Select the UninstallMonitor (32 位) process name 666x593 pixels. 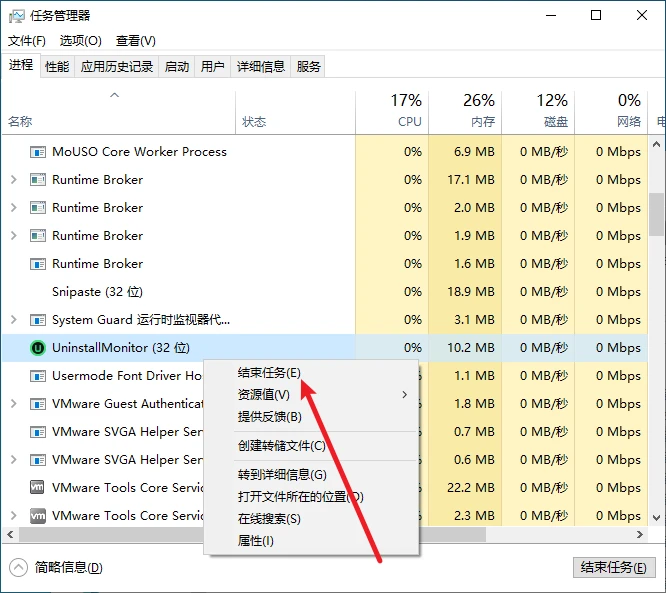(x=121, y=348)
